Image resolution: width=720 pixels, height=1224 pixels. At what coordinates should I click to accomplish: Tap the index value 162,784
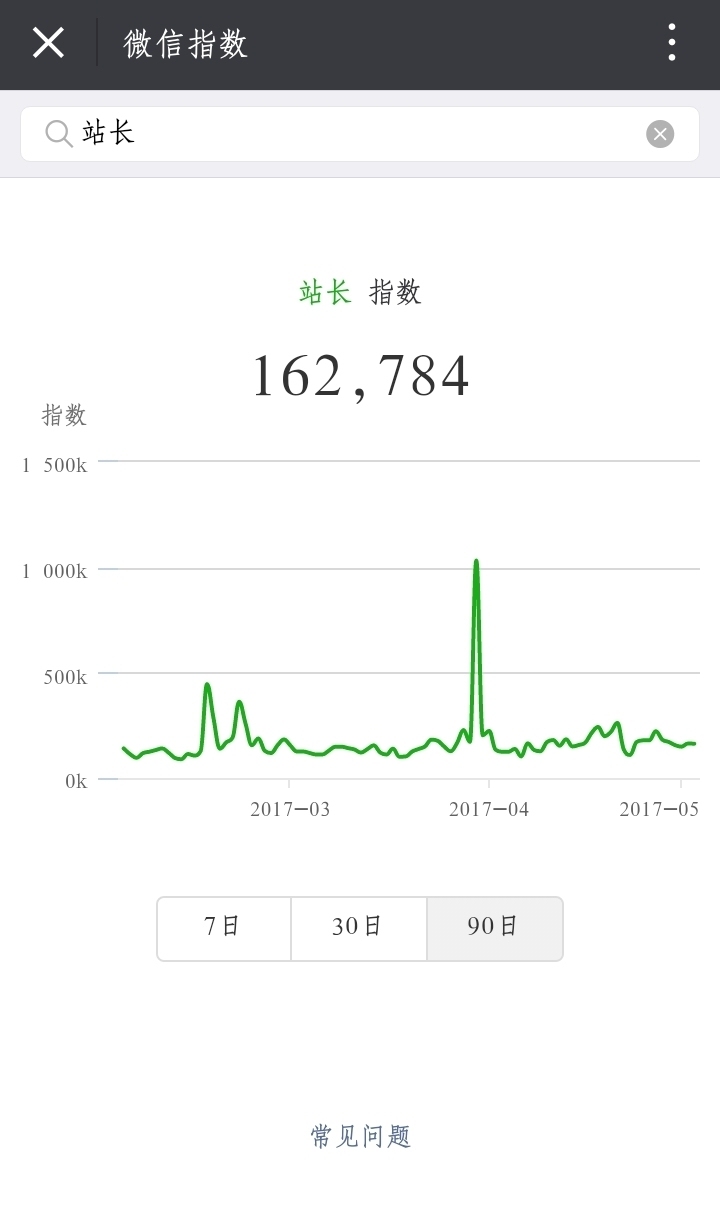pyautogui.click(x=360, y=376)
